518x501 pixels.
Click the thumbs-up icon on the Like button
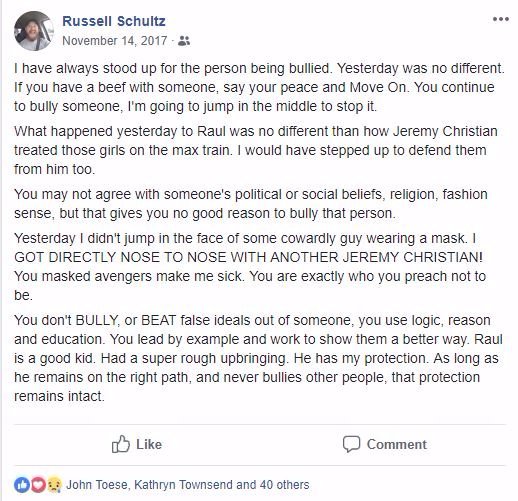coord(121,444)
